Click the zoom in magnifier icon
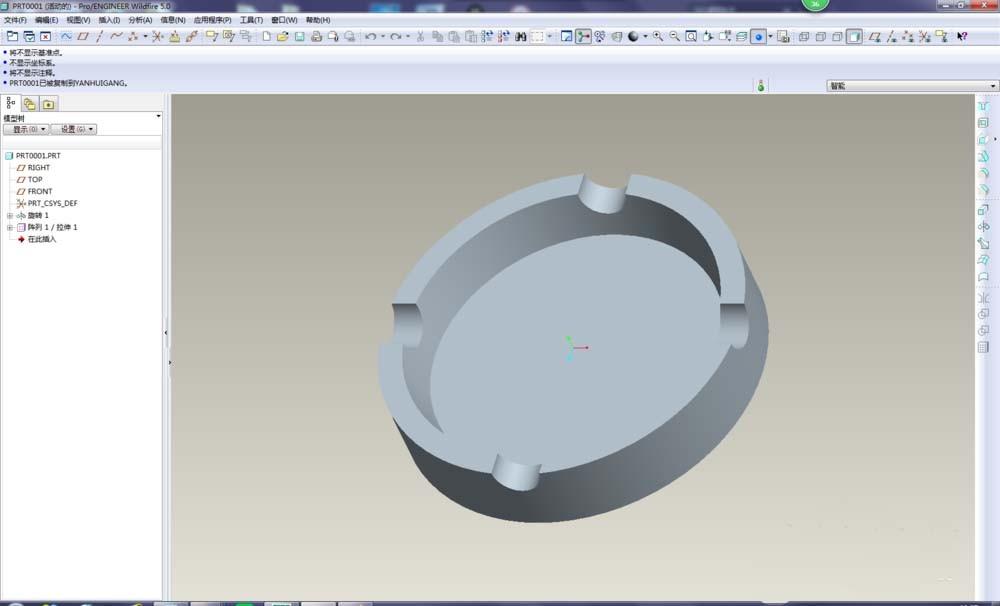This screenshot has height=606, width=1000. click(x=658, y=36)
